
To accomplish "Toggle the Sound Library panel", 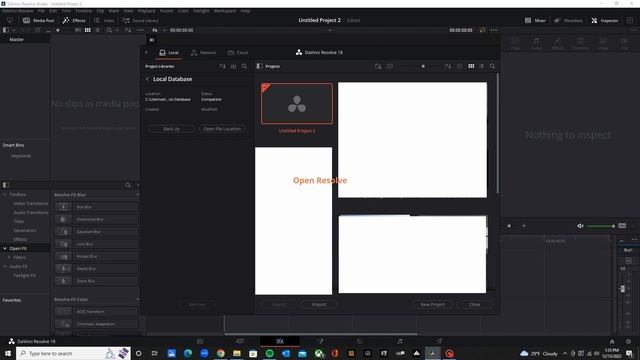I will point(140,20).
